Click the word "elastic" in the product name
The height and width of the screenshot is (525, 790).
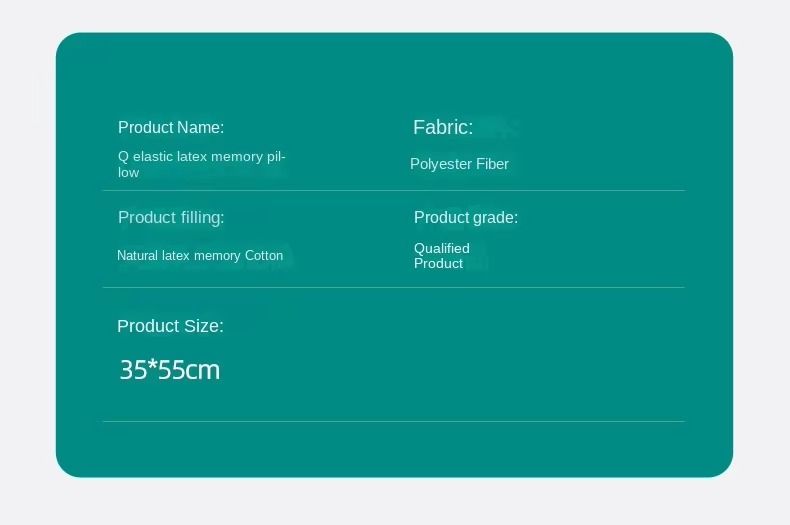pyautogui.click(x=153, y=157)
